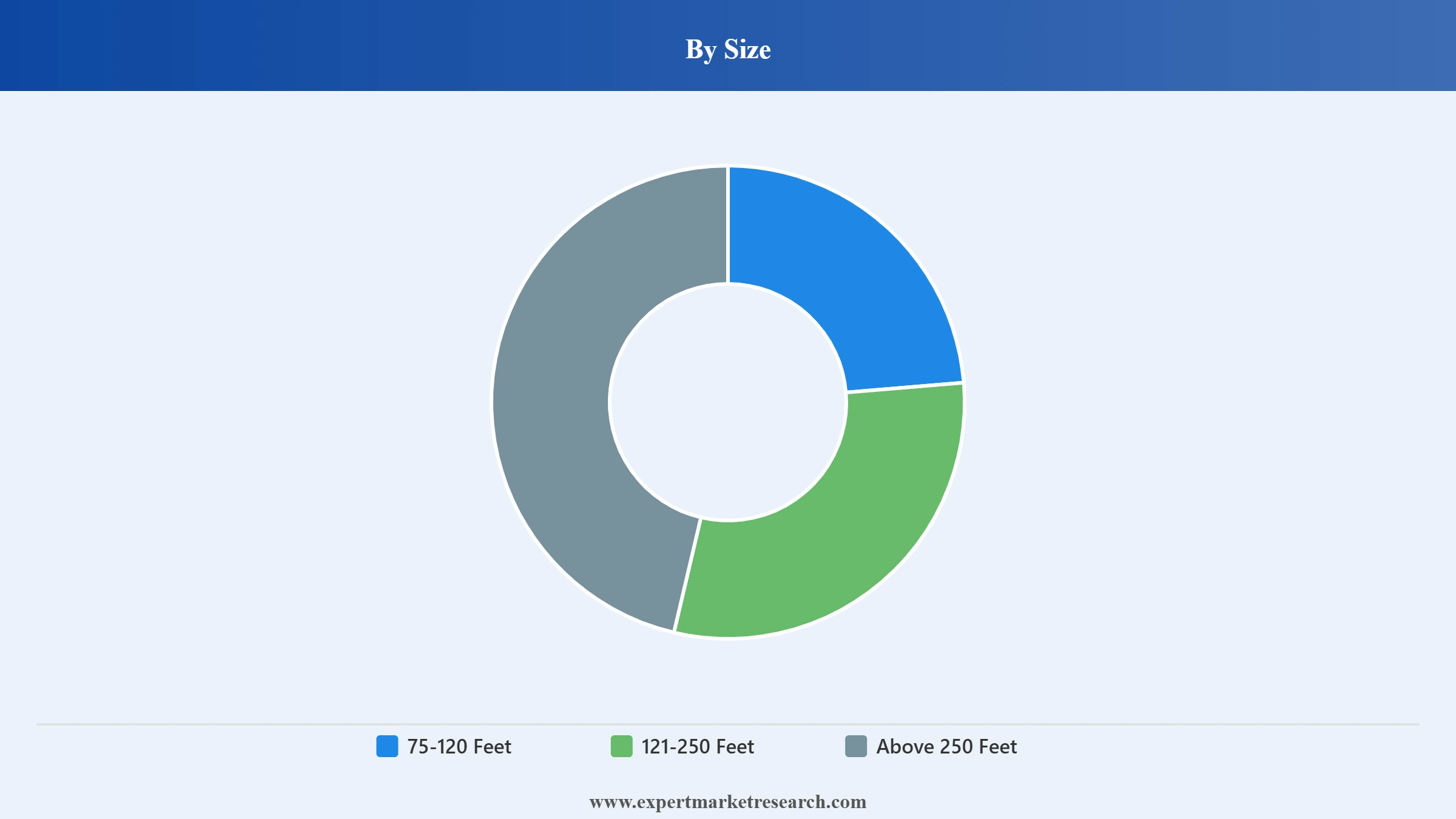Click the blue 75-120 Feet legend swatch
Image resolution: width=1456 pixels, height=819 pixels.
387,746
